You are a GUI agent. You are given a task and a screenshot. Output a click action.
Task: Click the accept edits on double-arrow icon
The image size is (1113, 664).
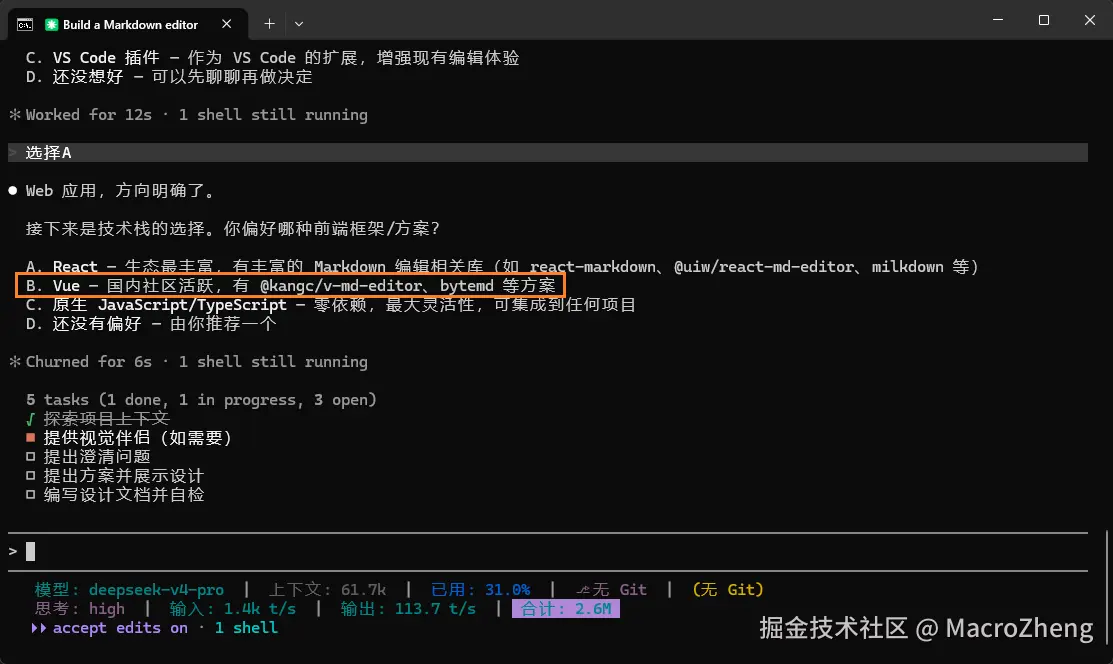click(38, 628)
